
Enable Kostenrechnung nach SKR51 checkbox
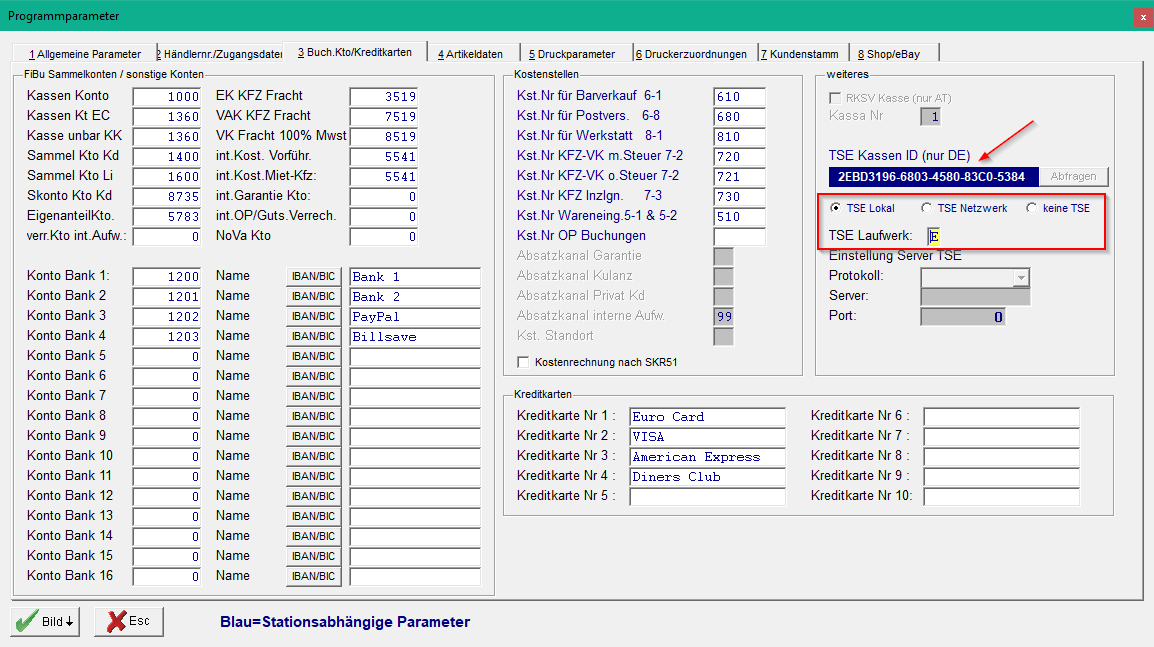[523, 362]
